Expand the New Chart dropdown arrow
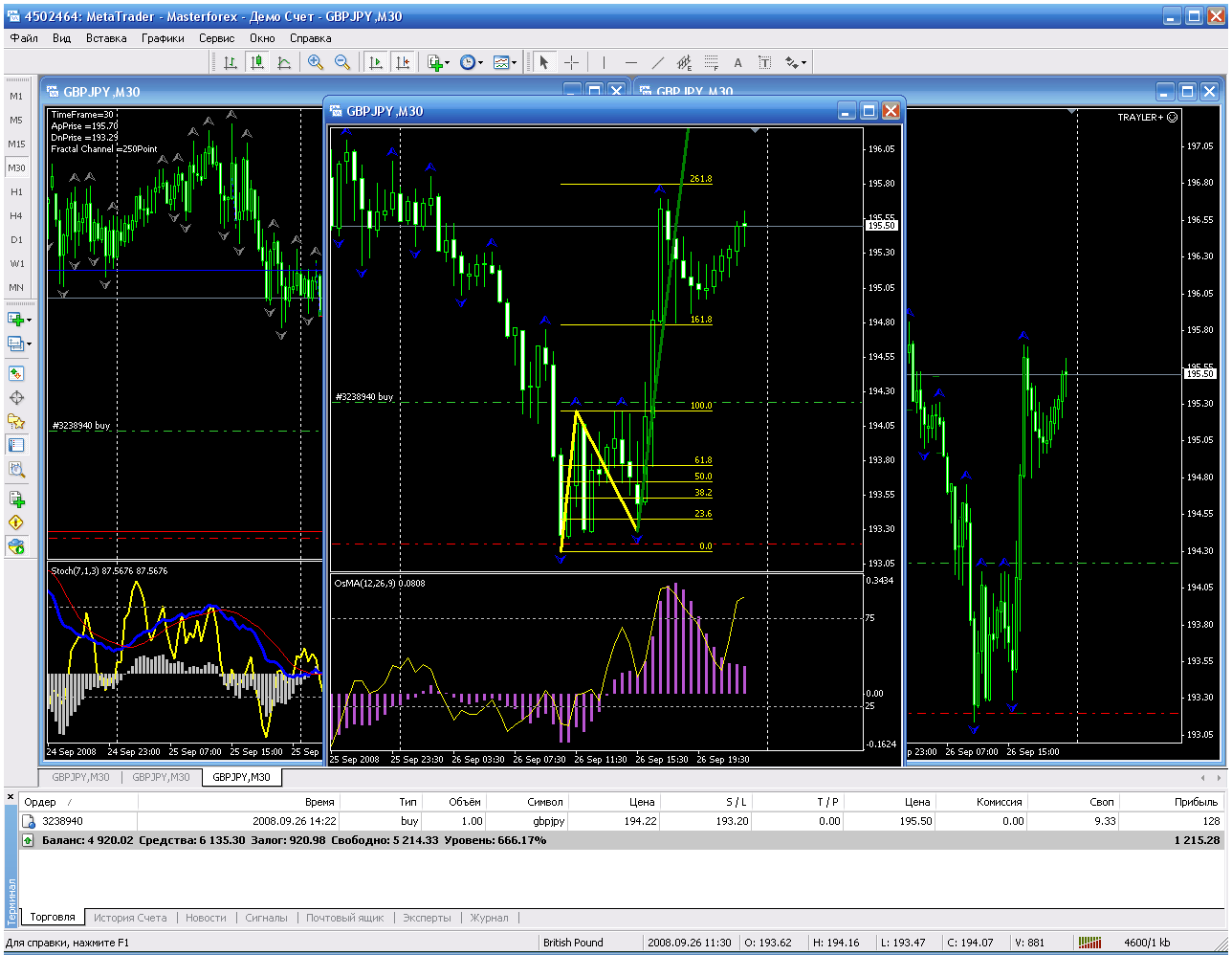The height and width of the screenshot is (955, 1232). tap(30, 321)
